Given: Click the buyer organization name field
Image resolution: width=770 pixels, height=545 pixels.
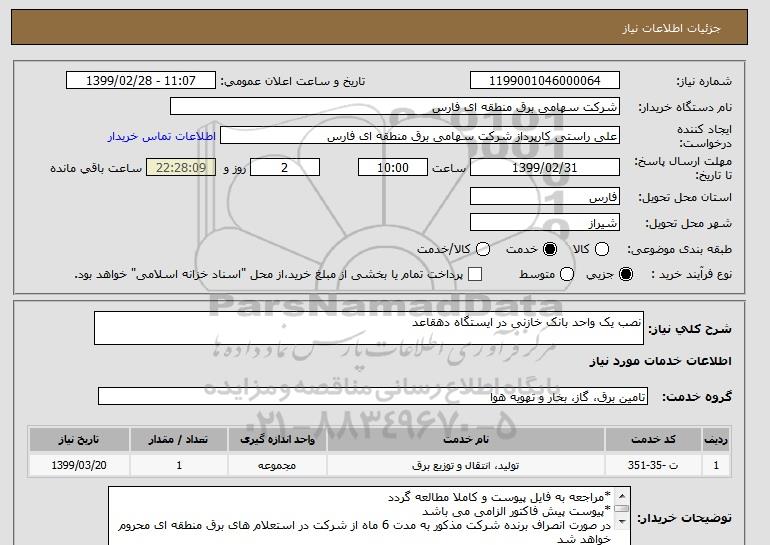Looking at the screenshot, I should [395, 107].
